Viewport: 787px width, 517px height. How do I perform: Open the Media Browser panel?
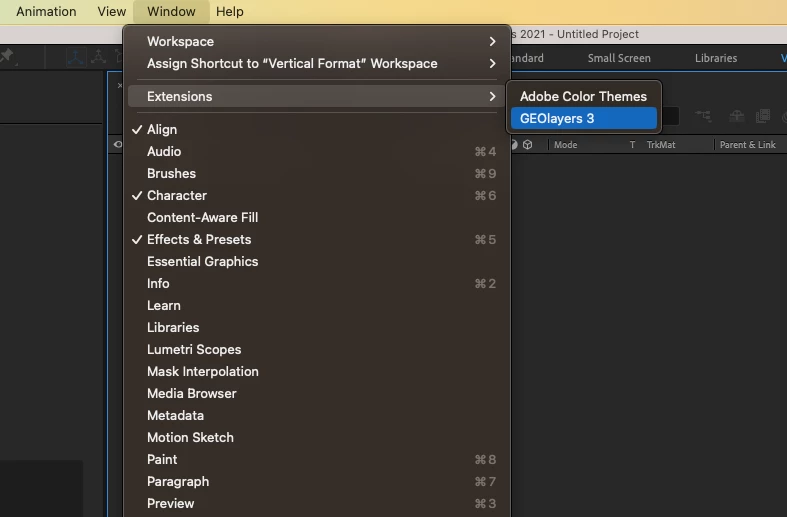pos(316,394)
